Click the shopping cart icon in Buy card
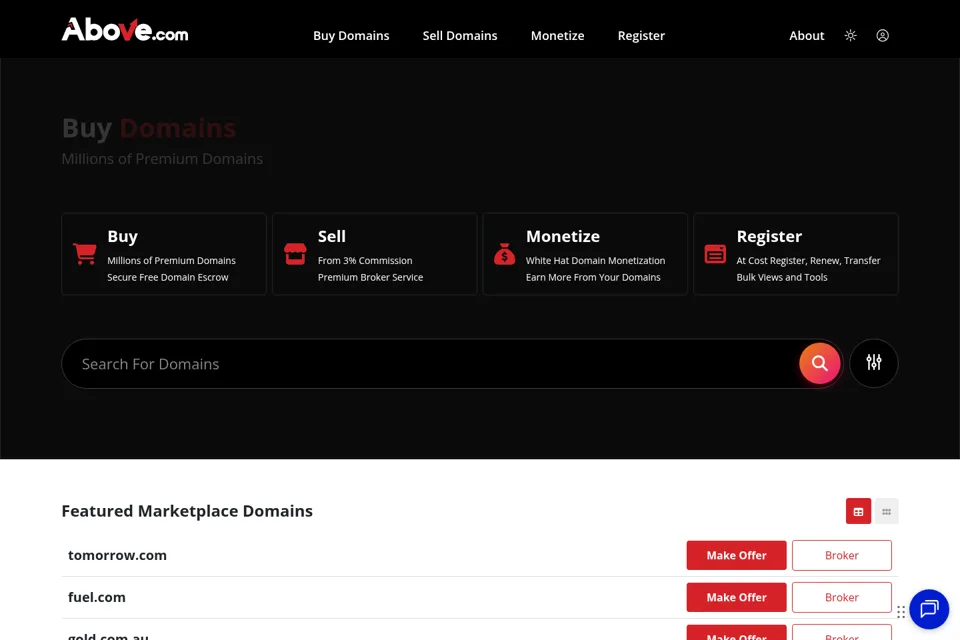960x640 pixels. (x=84, y=254)
